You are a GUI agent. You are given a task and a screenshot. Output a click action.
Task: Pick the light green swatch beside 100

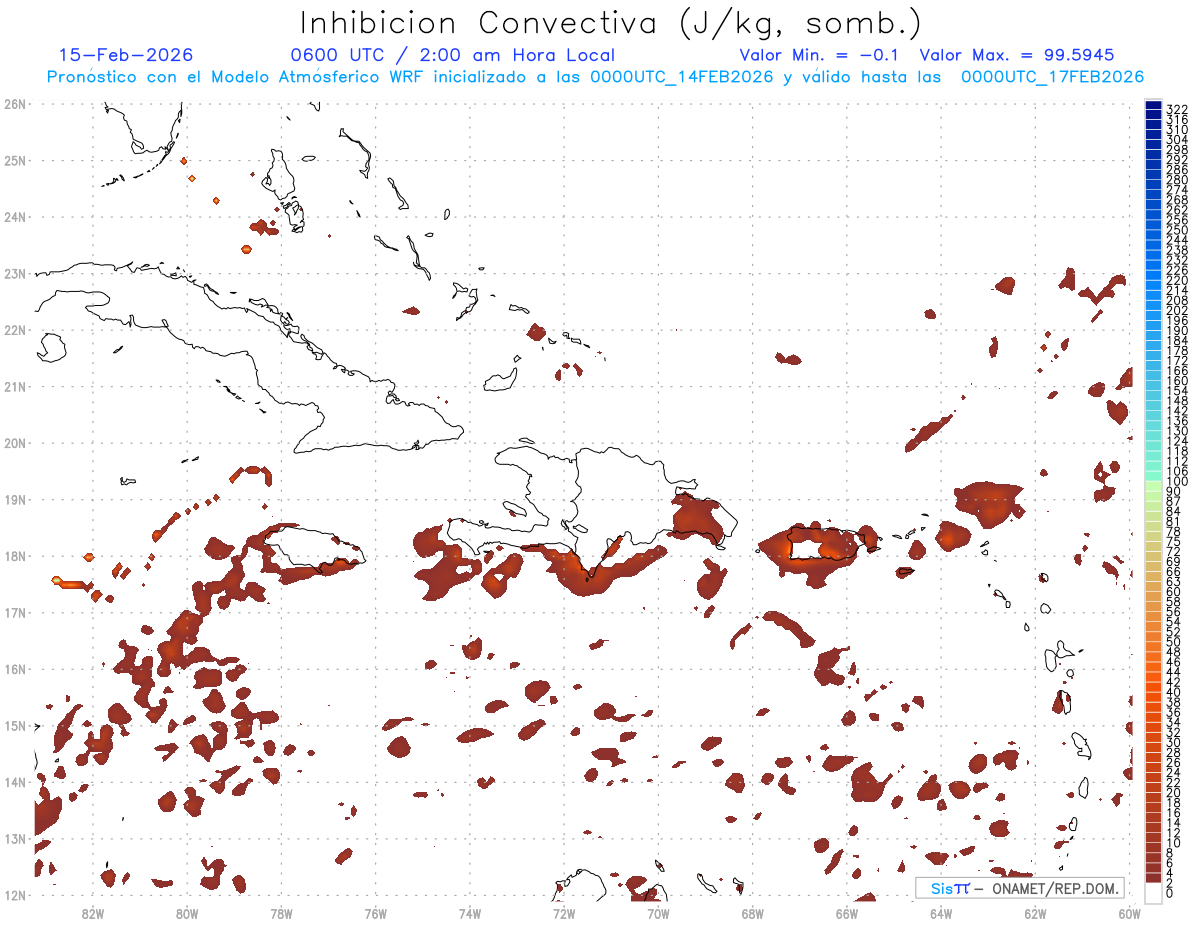(x=1154, y=485)
